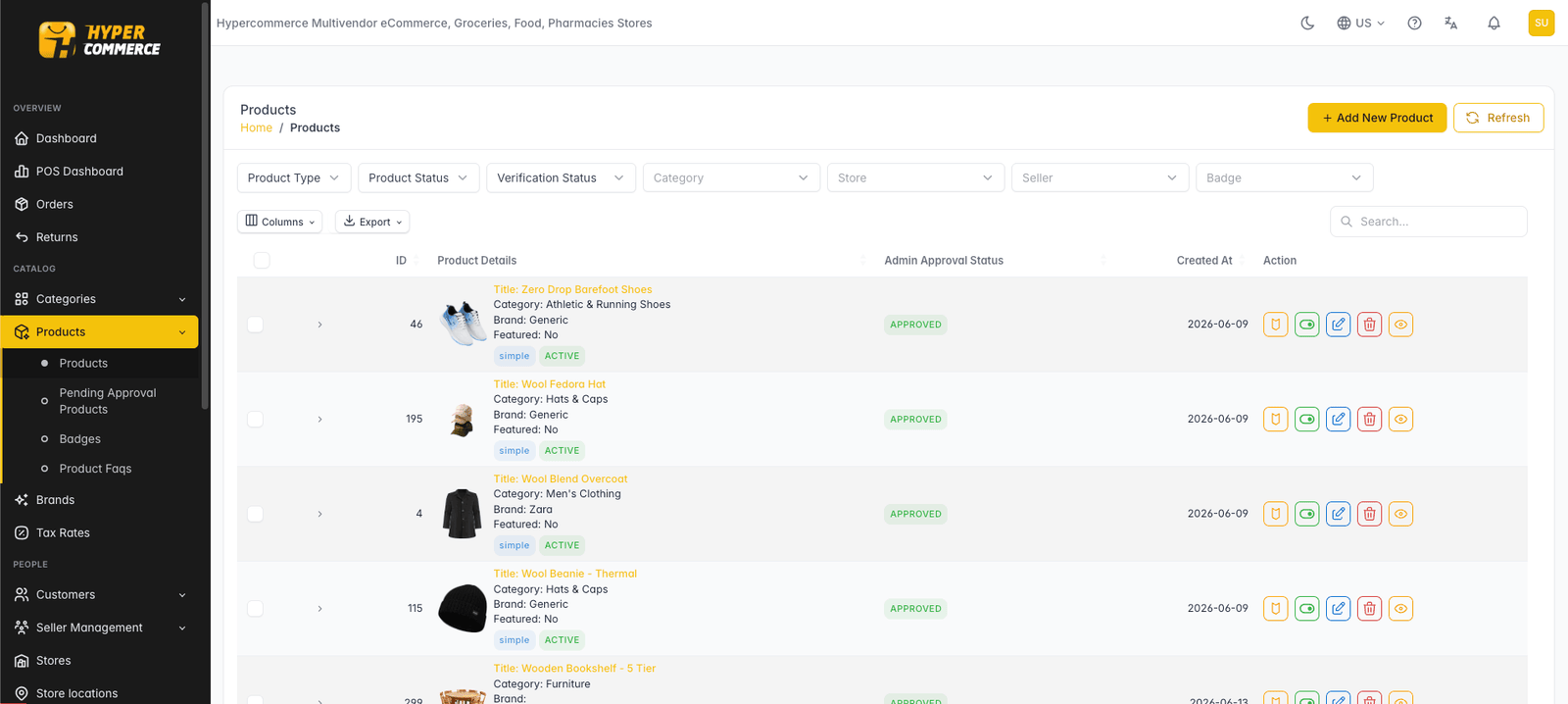Open the Wool Beanie - Thermal title link
The height and width of the screenshot is (704, 1568).
(x=565, y=574)
